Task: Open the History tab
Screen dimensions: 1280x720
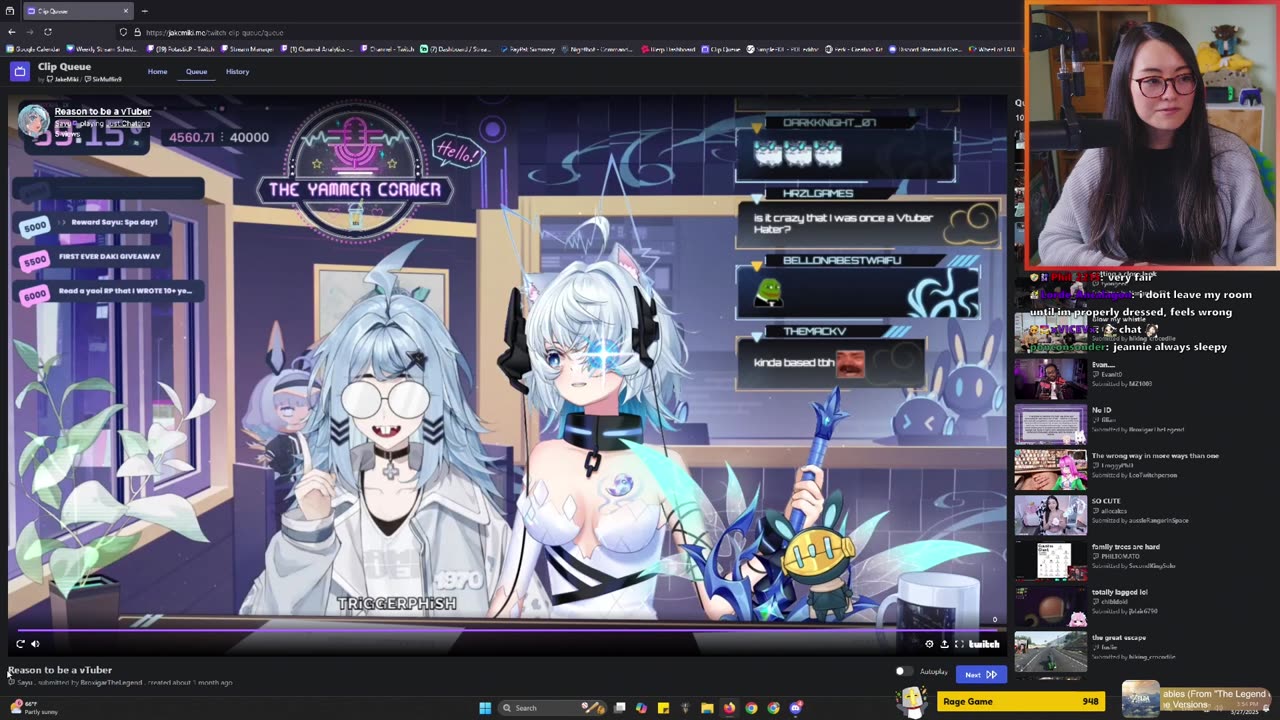Action: [237, 72]
